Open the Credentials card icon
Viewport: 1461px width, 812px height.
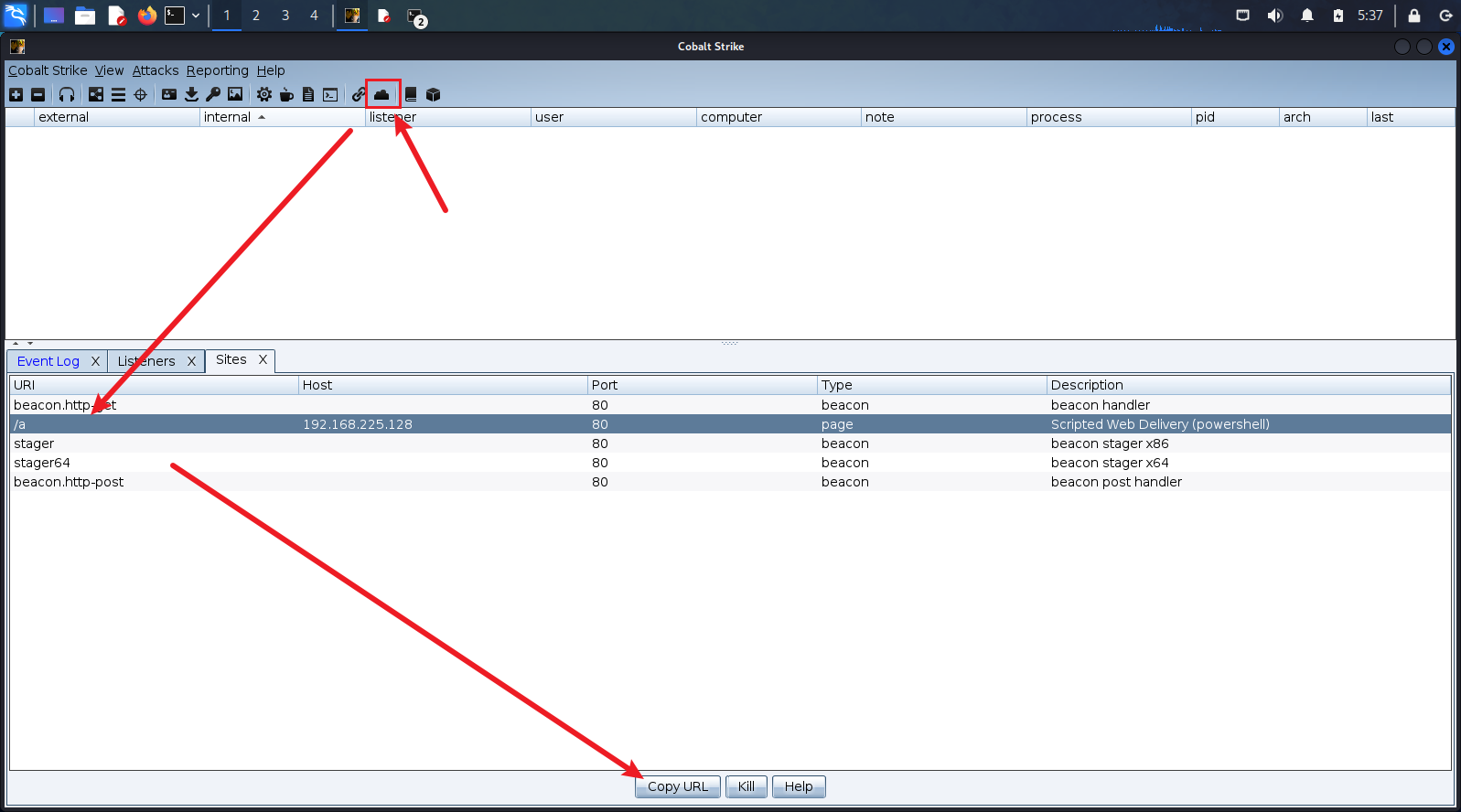pos(169,94)
